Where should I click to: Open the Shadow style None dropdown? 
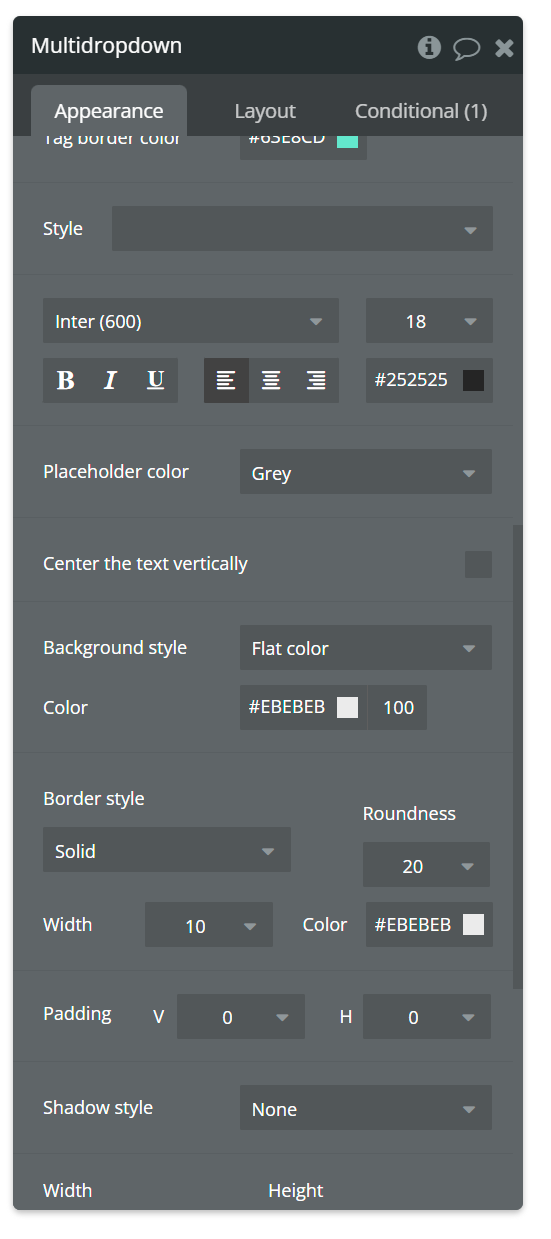click(366, 1108)
